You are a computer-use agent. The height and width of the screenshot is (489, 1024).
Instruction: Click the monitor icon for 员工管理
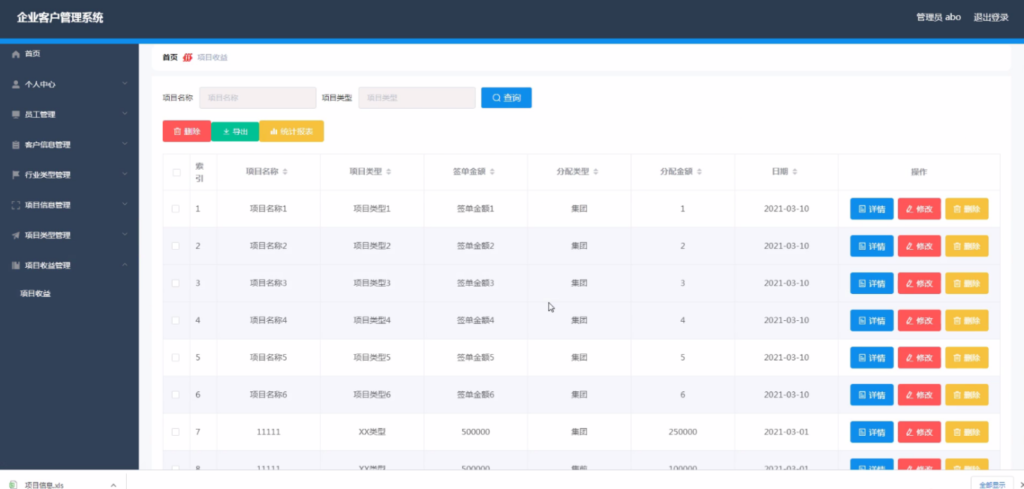click(x=16, y=114)
